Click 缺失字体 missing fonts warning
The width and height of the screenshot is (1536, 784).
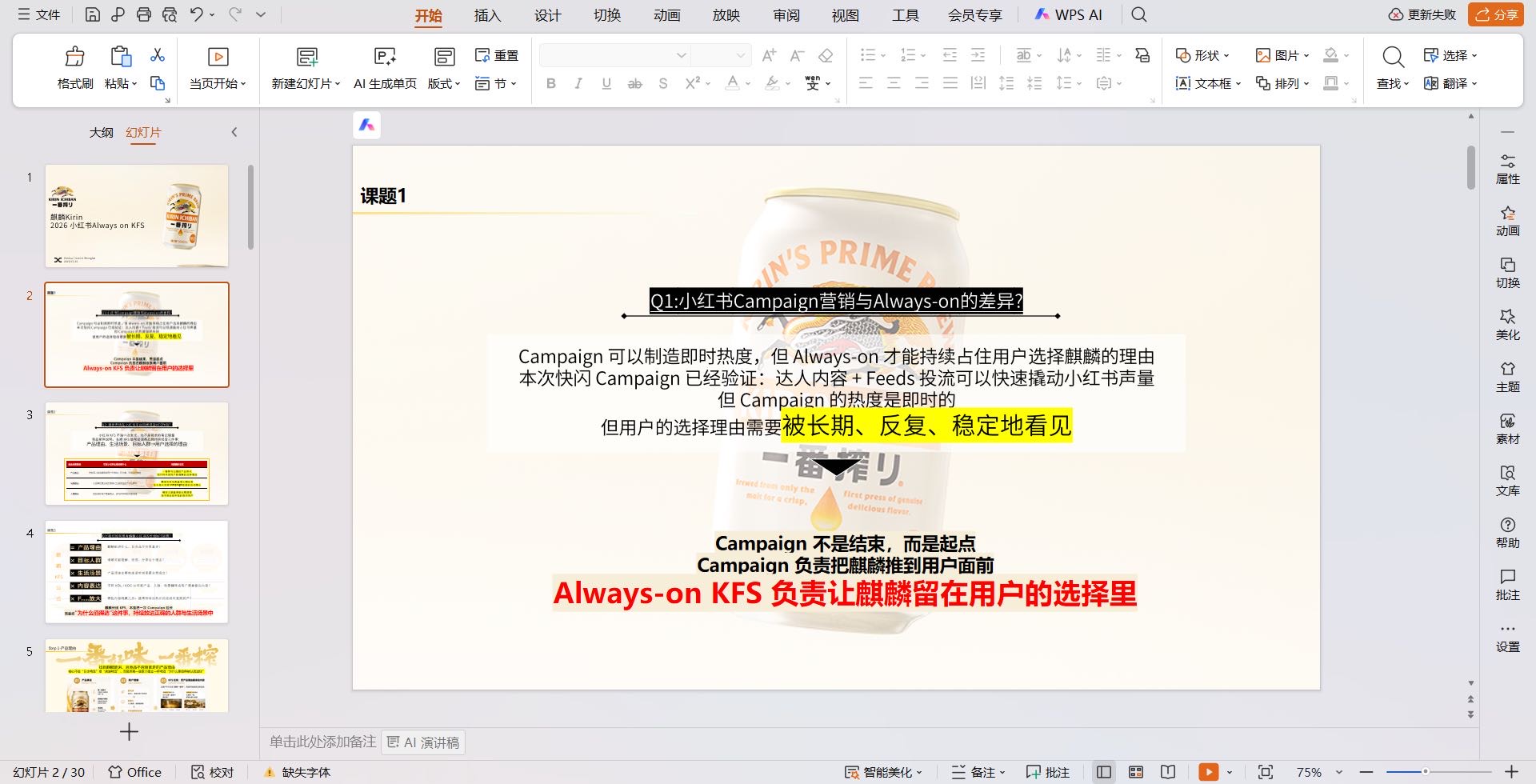point(297,772)
